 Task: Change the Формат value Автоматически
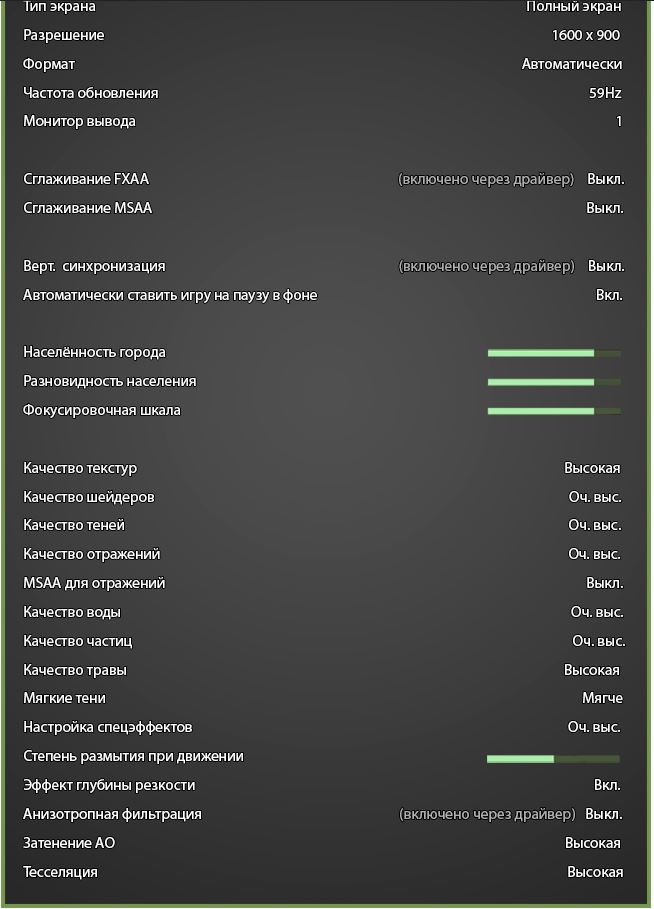click(572, 65)
